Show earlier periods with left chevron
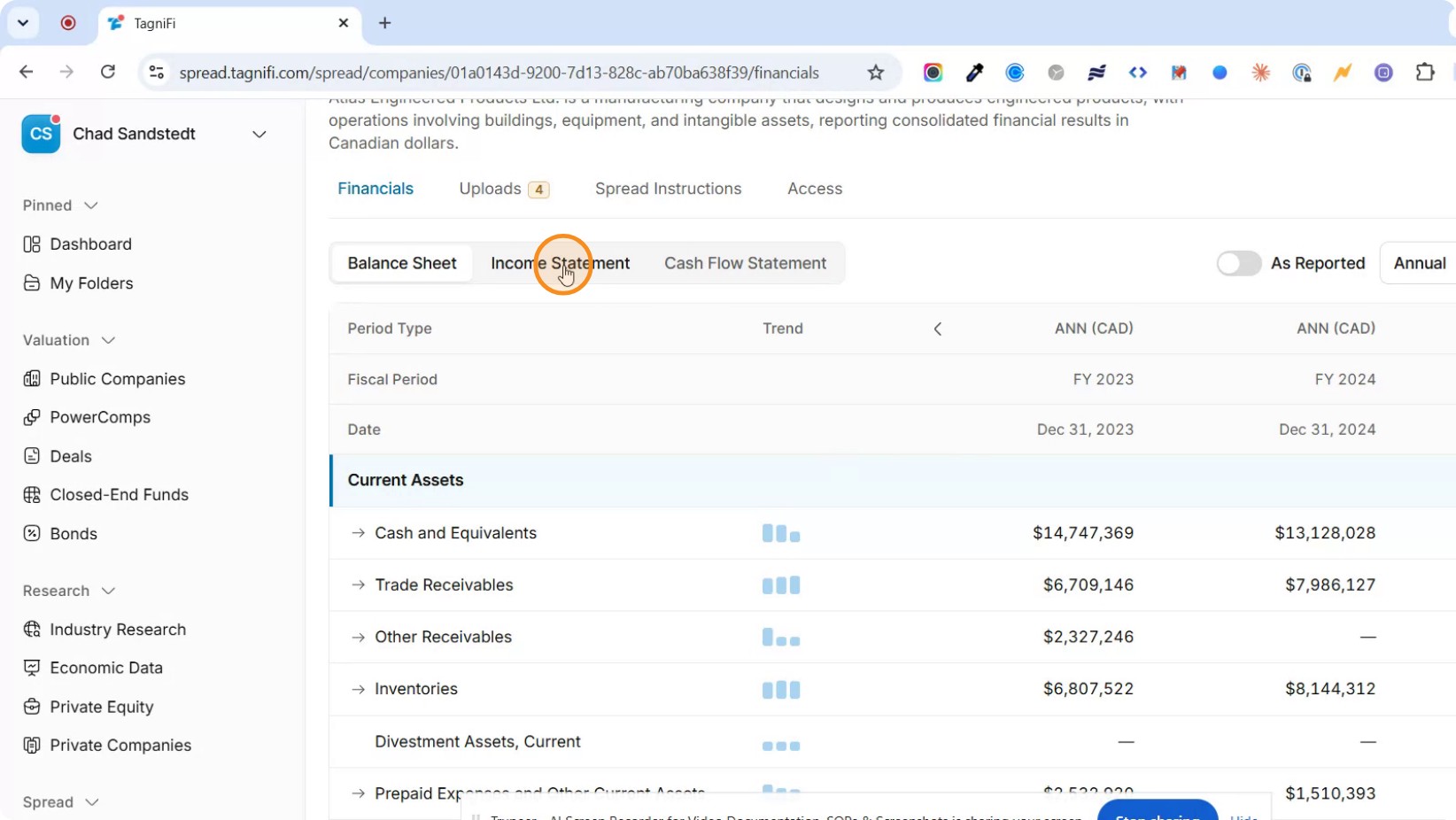 coord(938,329)
